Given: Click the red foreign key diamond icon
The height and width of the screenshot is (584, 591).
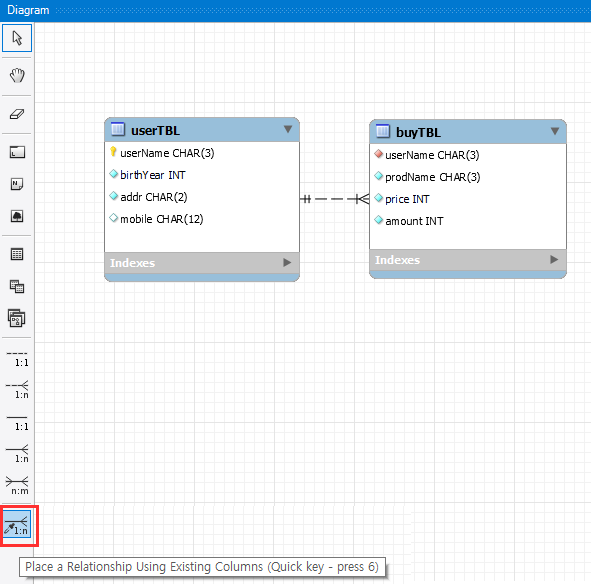Looking at the screenshot, I should click(379, 154).
